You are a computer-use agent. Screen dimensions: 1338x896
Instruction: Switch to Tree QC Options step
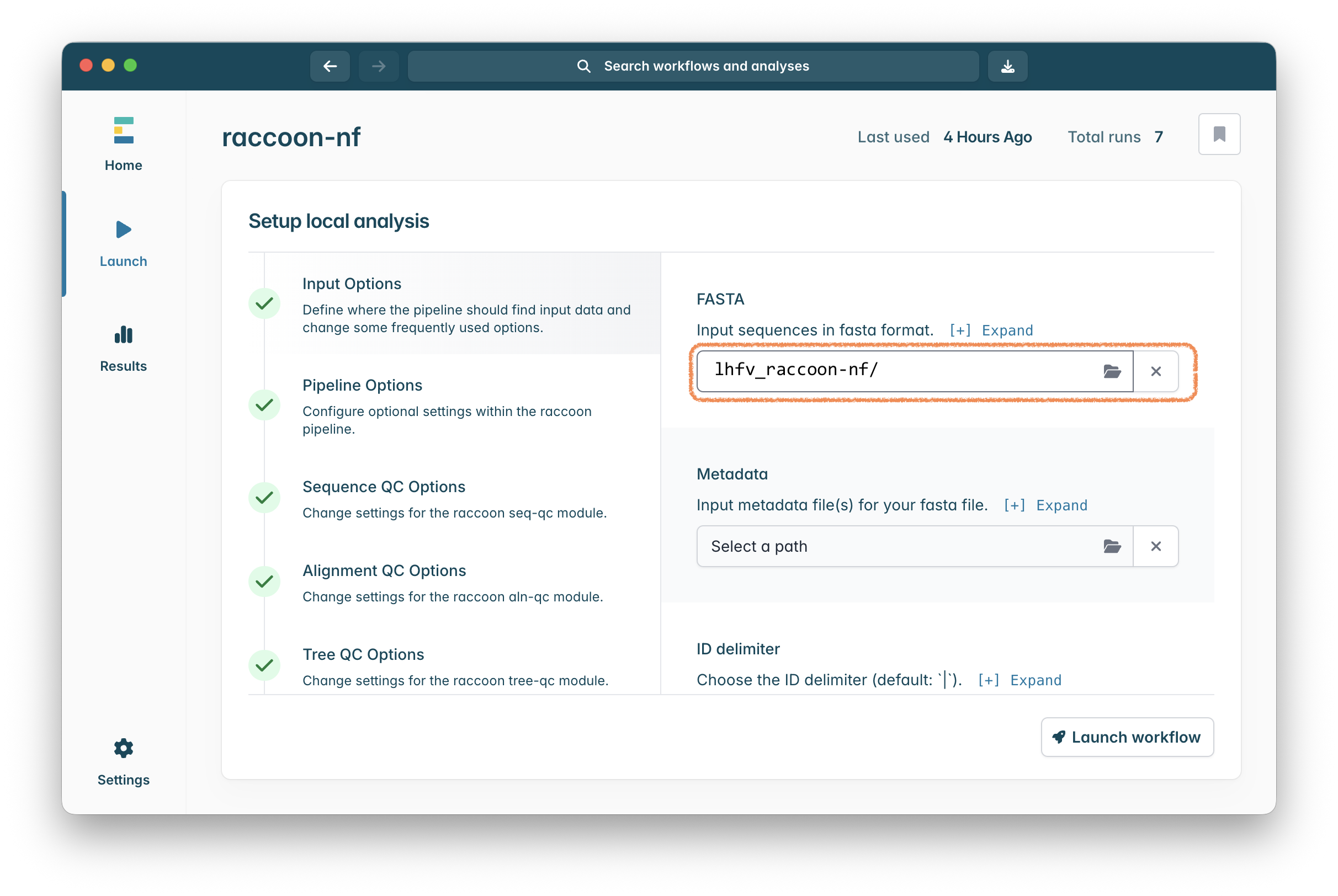(x=363, y=654)
